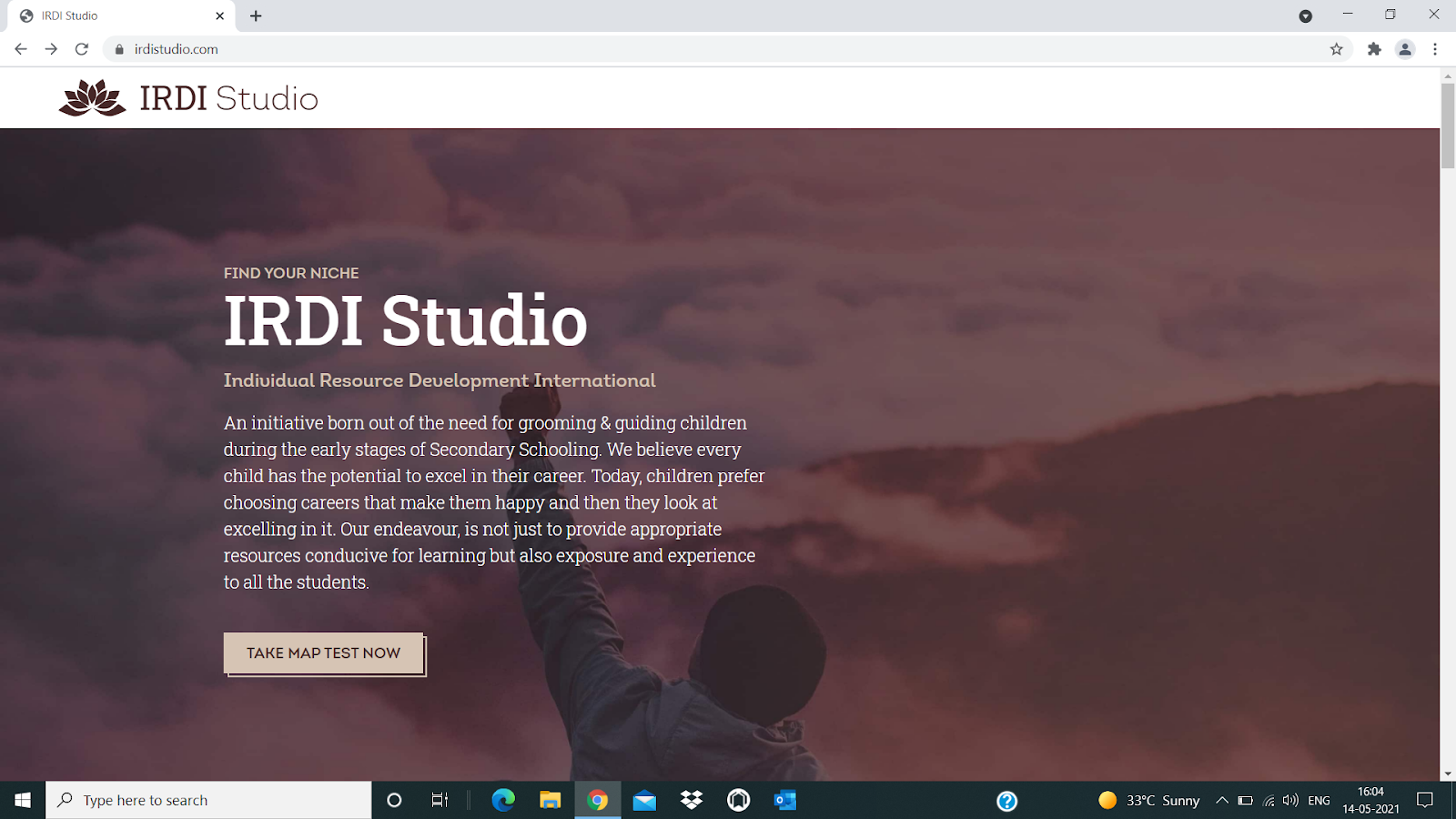Click the page vertical scrollbar thumb
The height and width of the screenshot is (819, 1456).
click(1448, 126)
